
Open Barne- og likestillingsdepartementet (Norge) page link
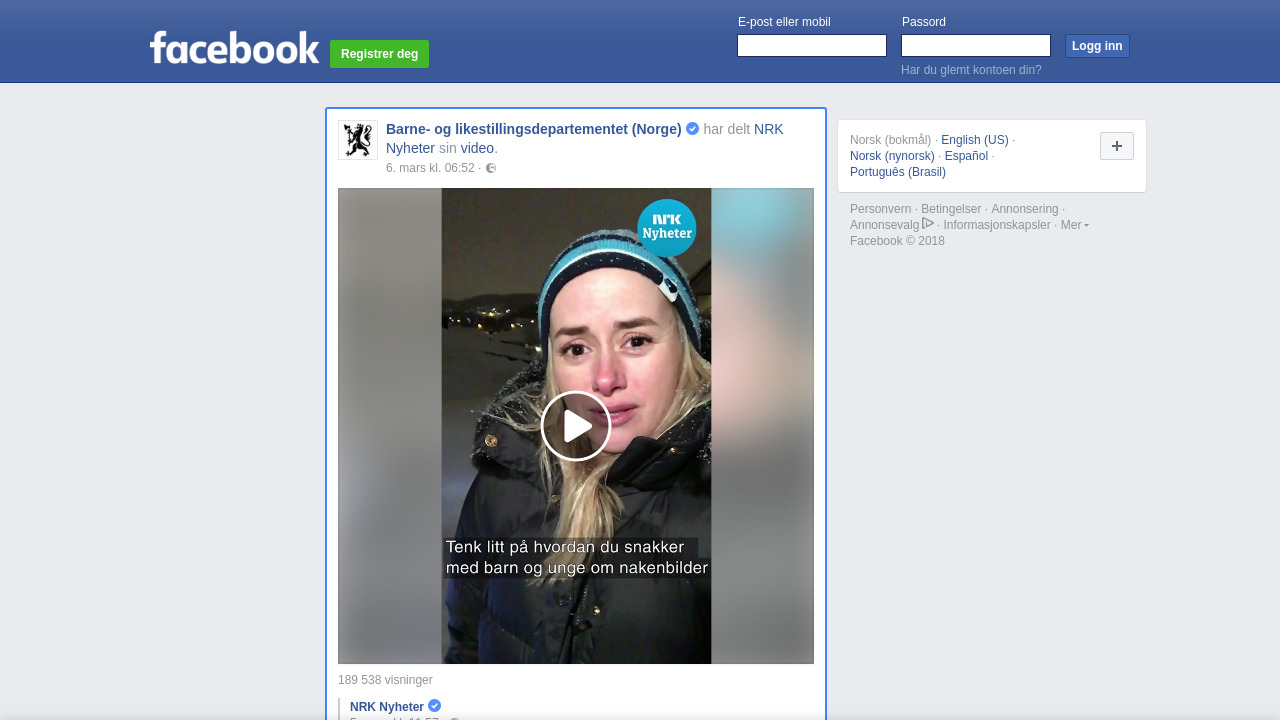(534, 129)
